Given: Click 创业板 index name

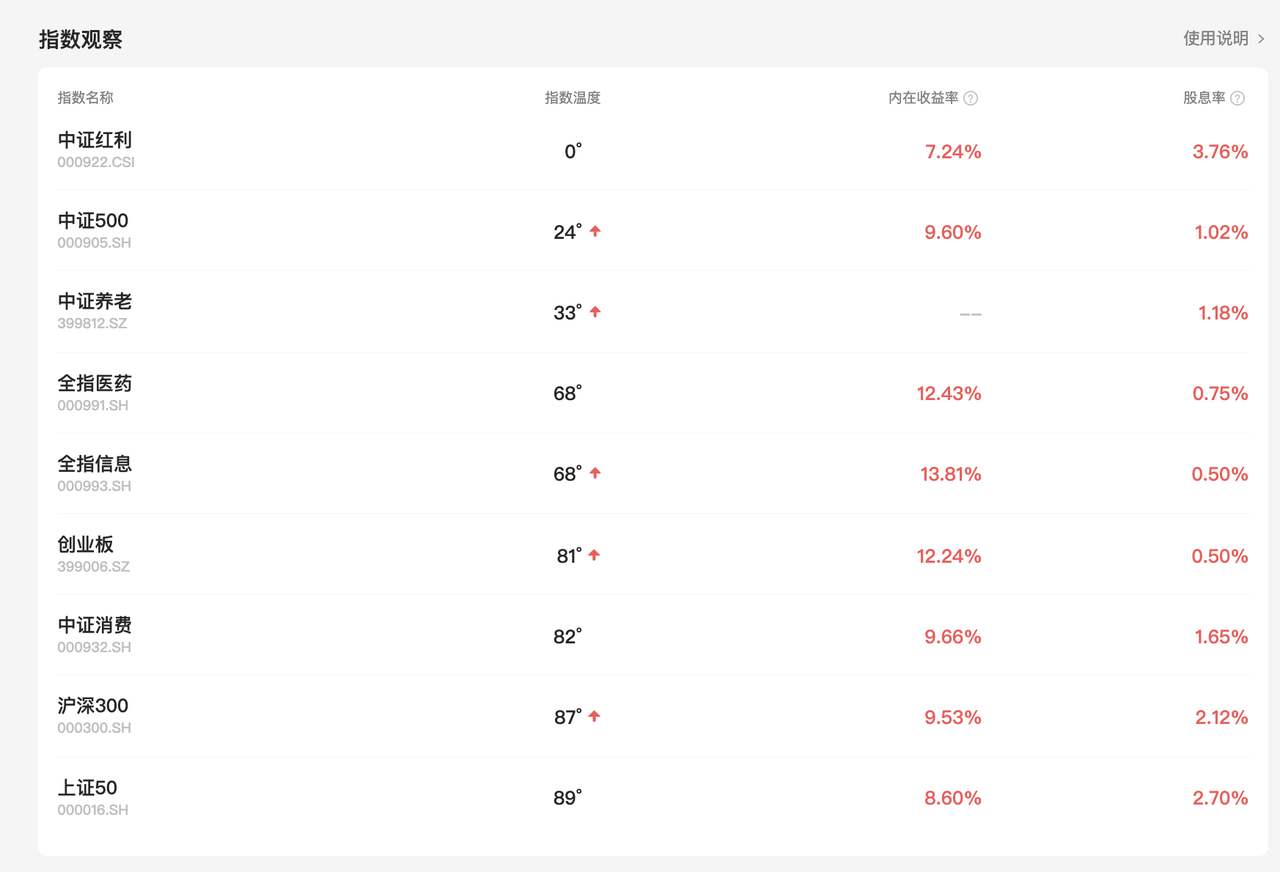Looking at the screenshot, I should click(x=86, y=545).
